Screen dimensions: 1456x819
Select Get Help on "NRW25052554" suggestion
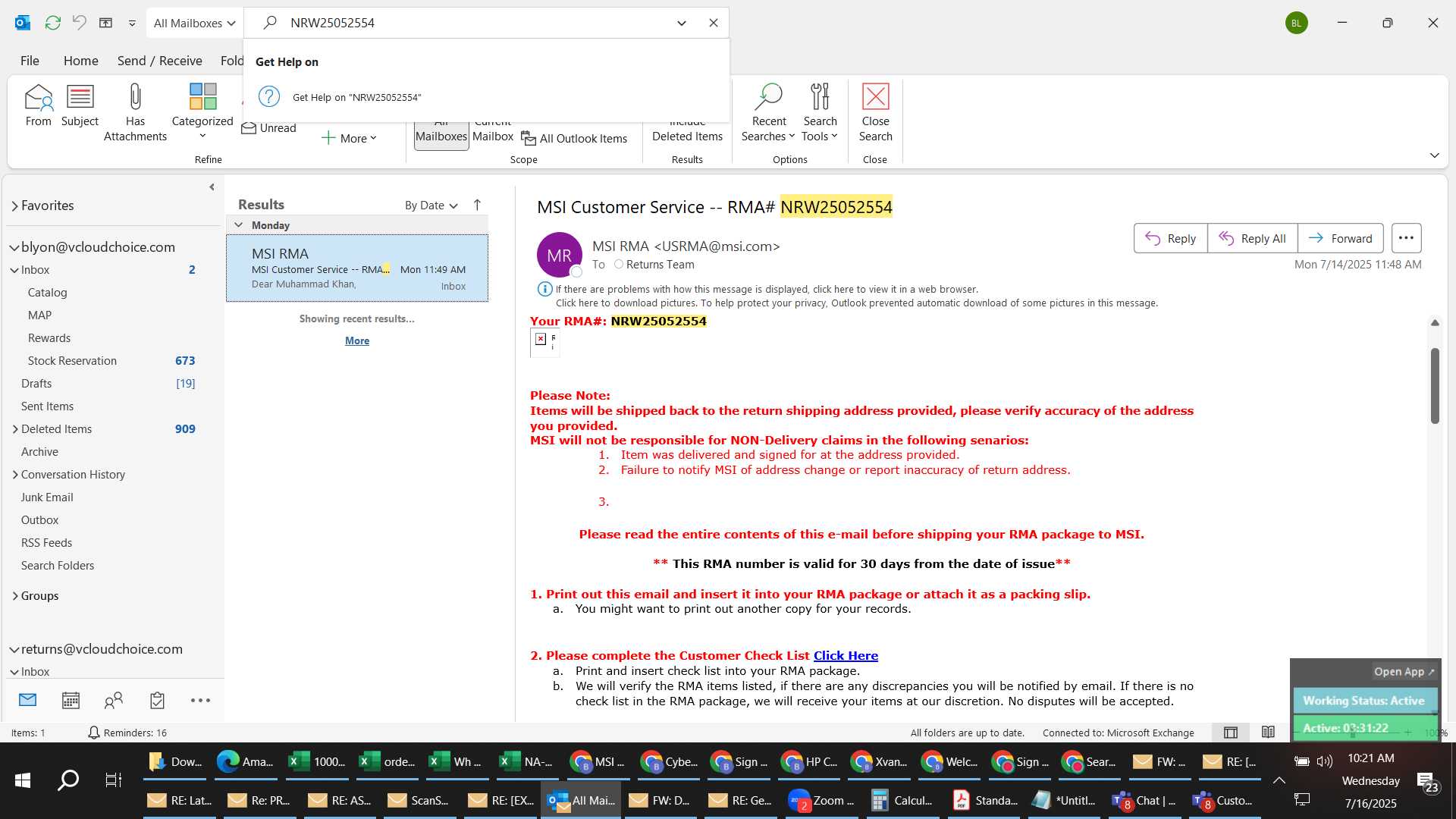pyautogui.click(x=485, y=97)
